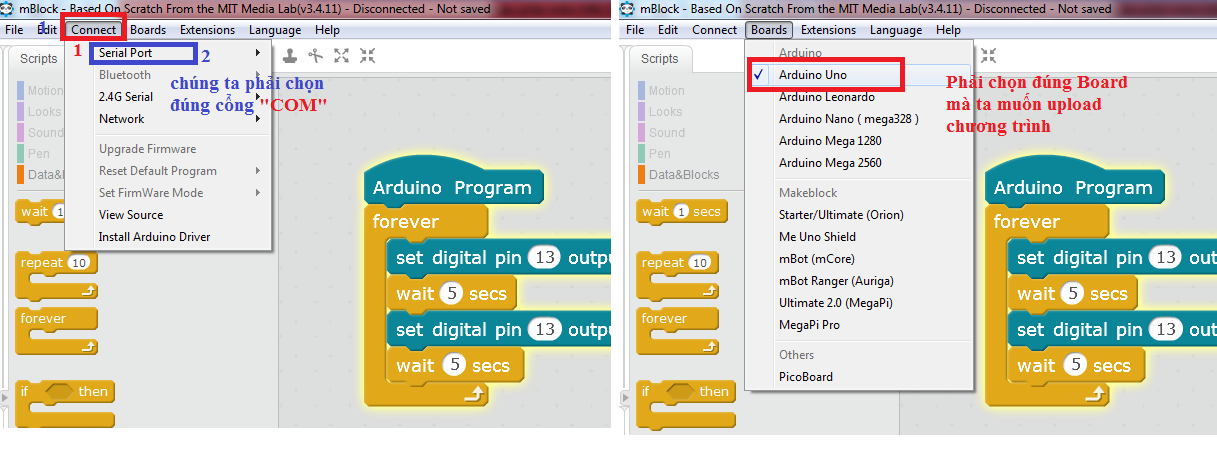Select Me Uno Shield board
Image resolution: width=1217 pixels, height=456 pixels.
pos(858,237)
